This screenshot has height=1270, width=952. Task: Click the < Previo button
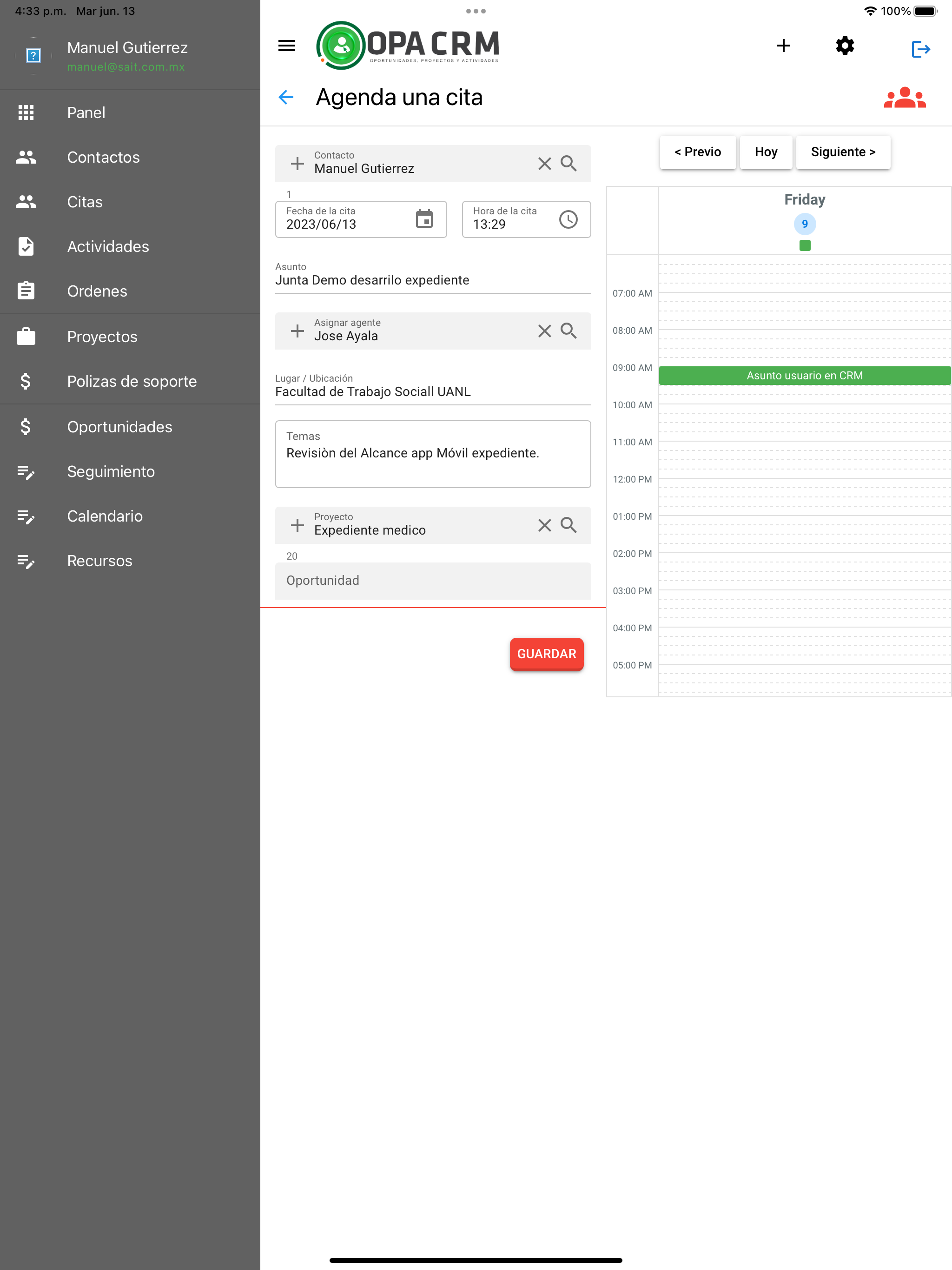(698, 152)
